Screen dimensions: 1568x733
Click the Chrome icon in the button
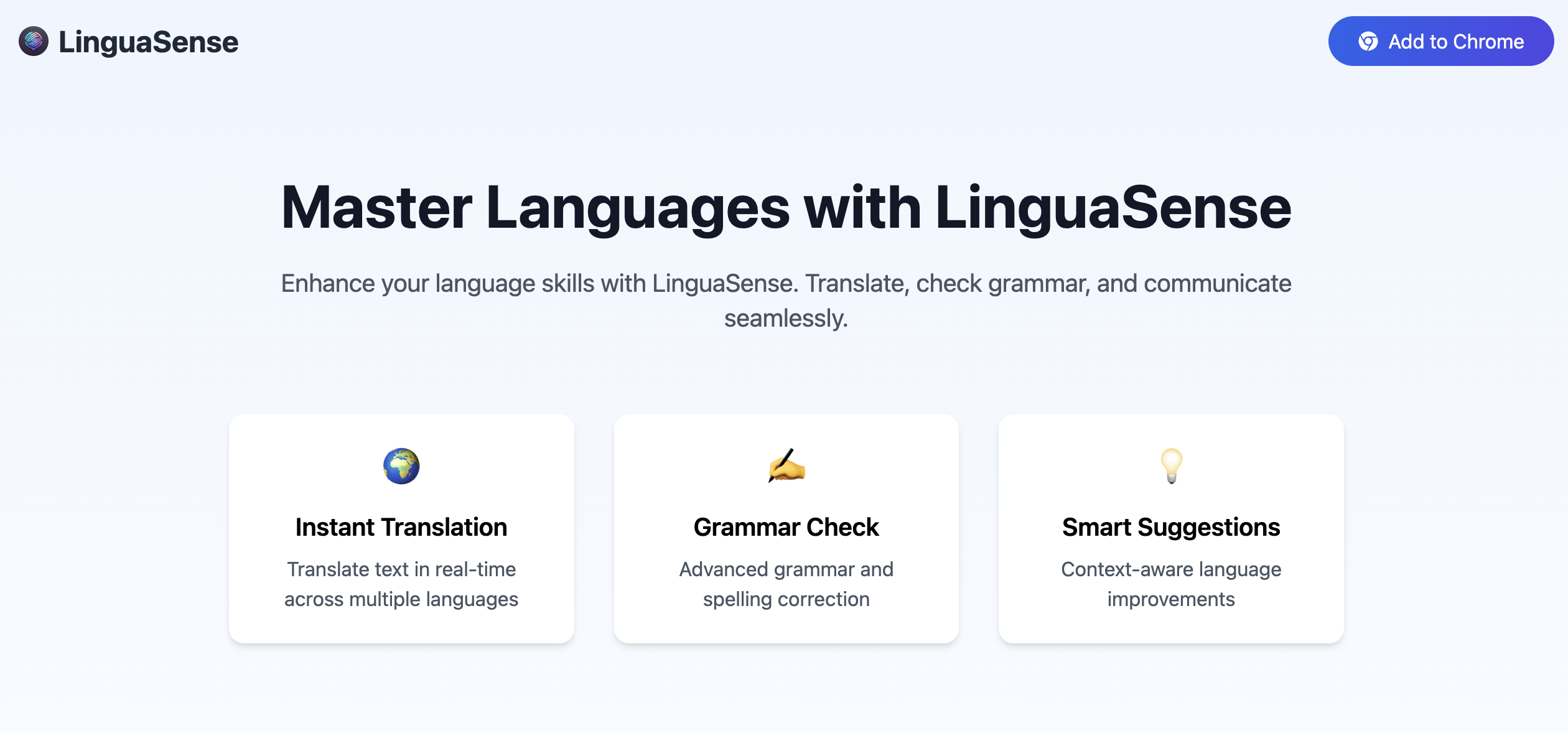click(x=1368, y=42)
